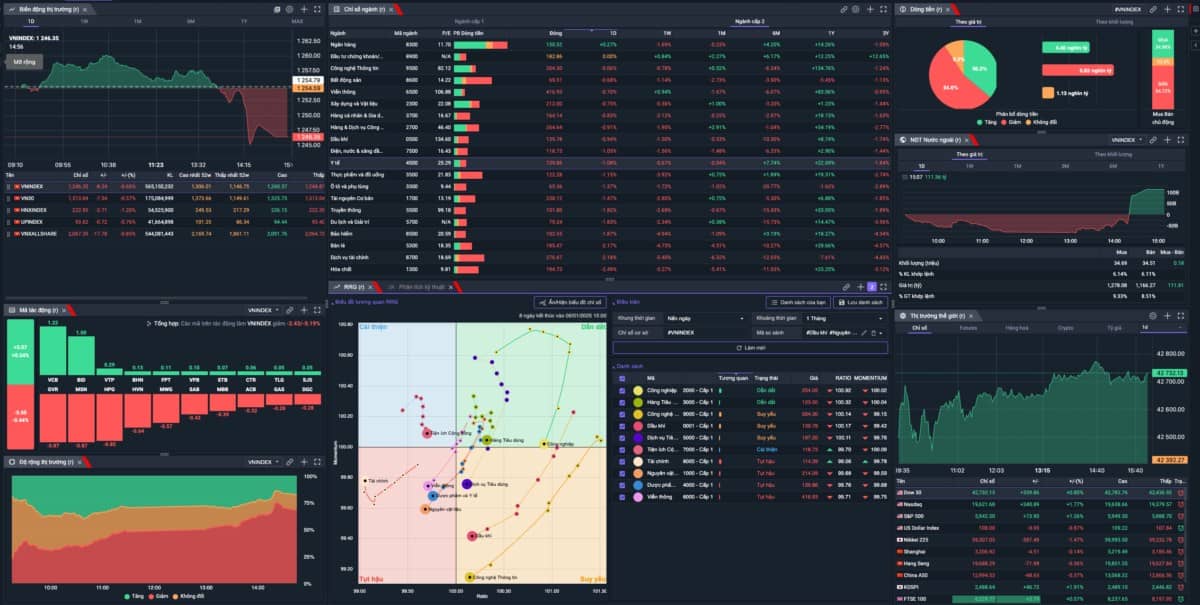Viewport: 1200px width, 605px height.
Task: Click plus icon in Chỉ số ngành panel
Action: 870,9
